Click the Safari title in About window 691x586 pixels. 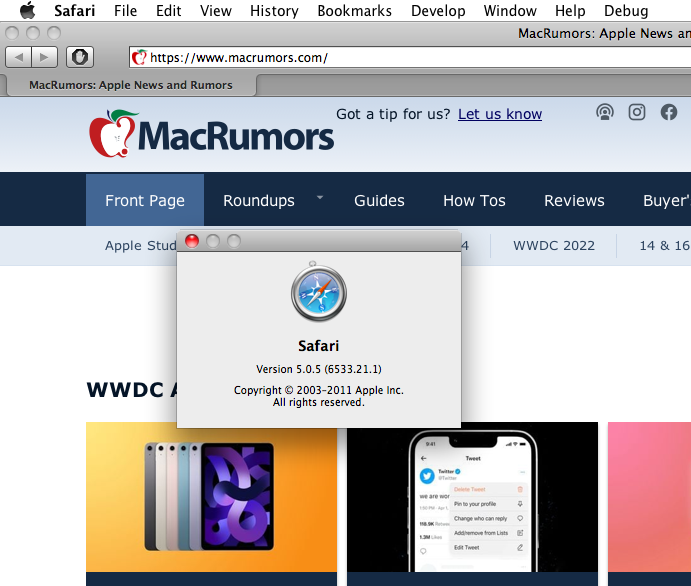click(x=319, y=346)
